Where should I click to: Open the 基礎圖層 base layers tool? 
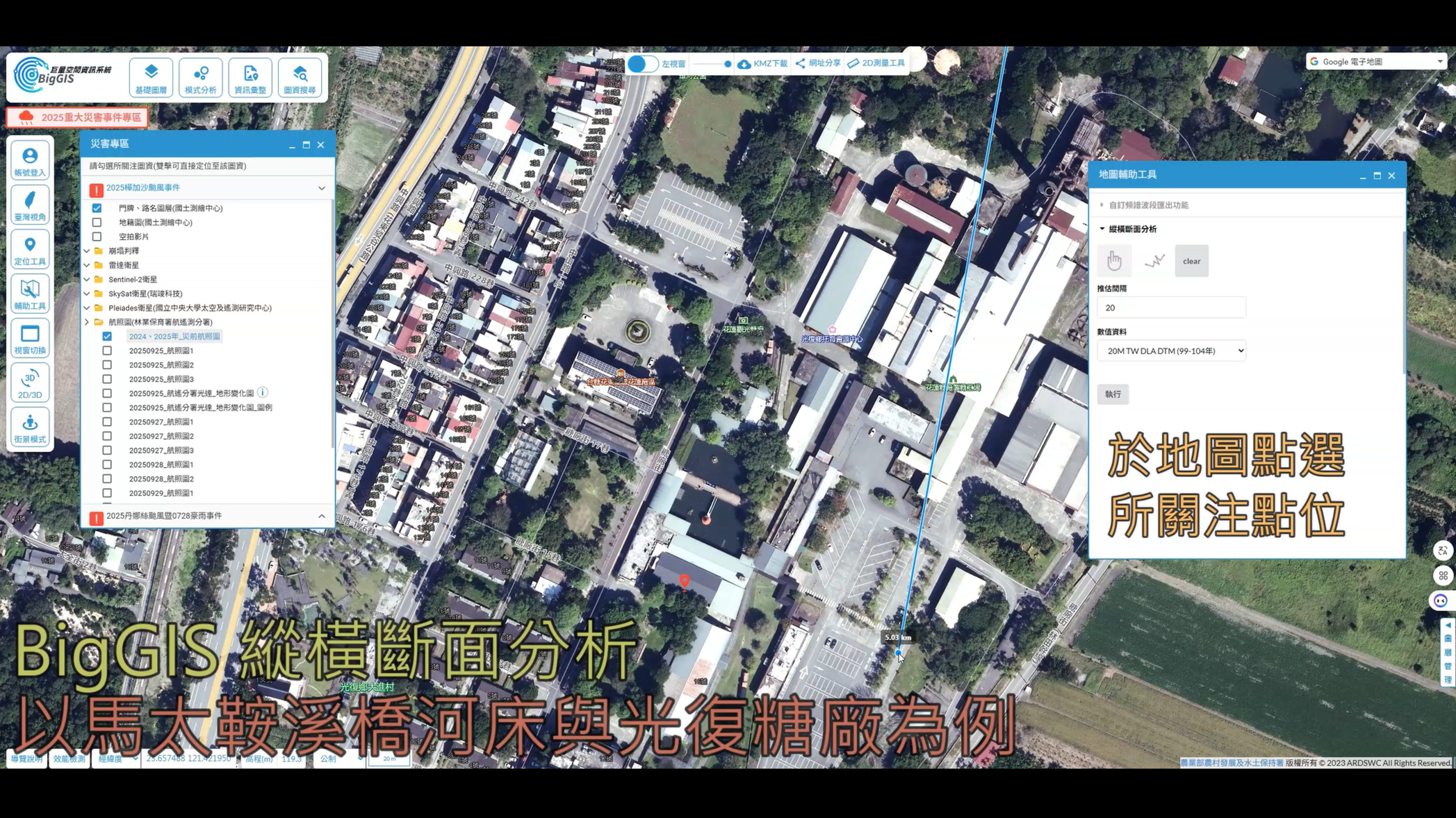(150, 77)
